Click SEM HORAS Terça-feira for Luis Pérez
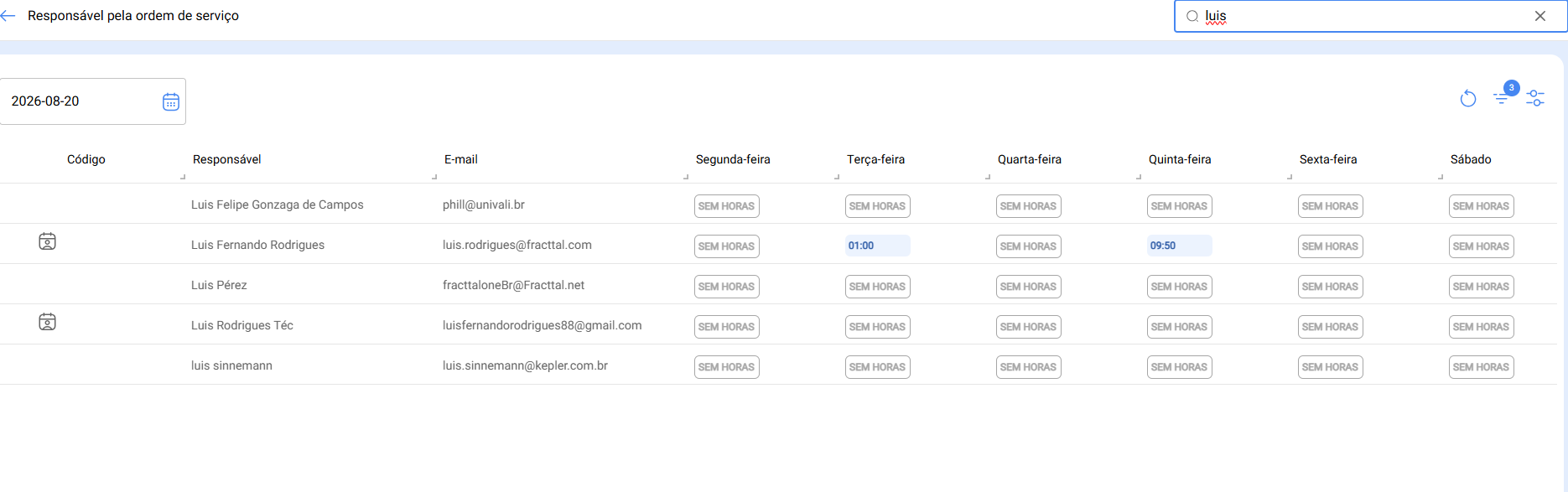The height and width of the screenshot is (492, 1568). [878, 287]
